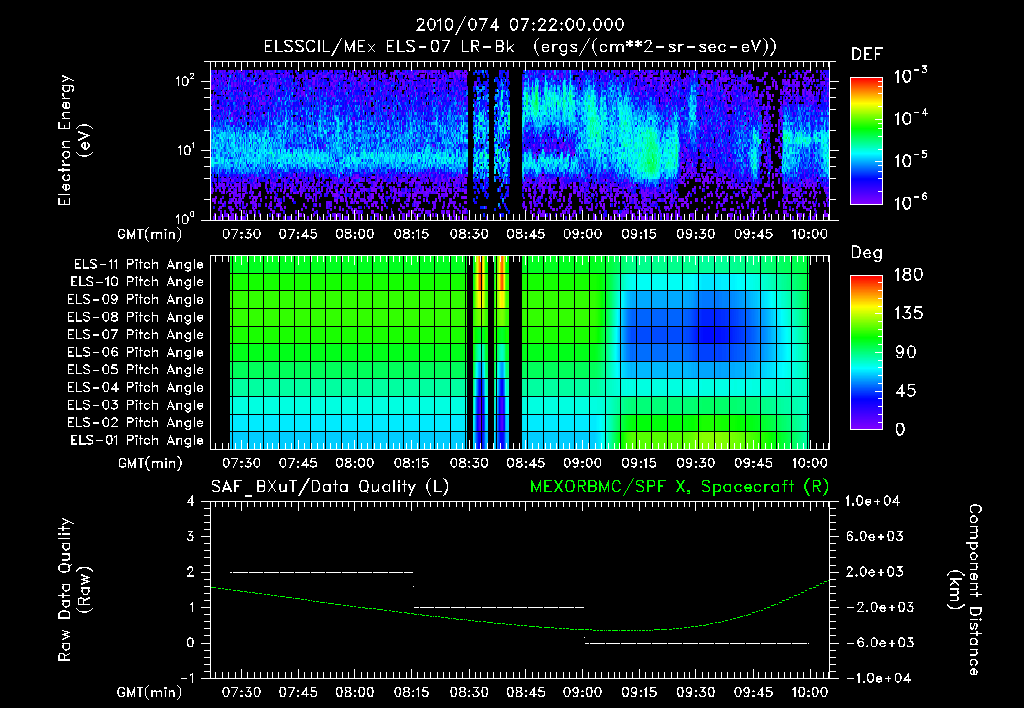1024x708 pixels.
Task: Select the ELS-02 Pitch Angle row label
Action: [x=135, y=423]
